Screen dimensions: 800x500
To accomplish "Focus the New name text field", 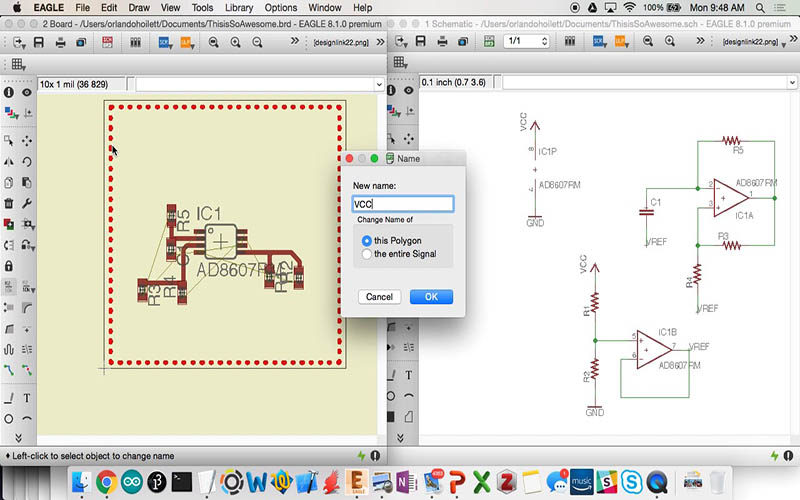I will (403, 204).
